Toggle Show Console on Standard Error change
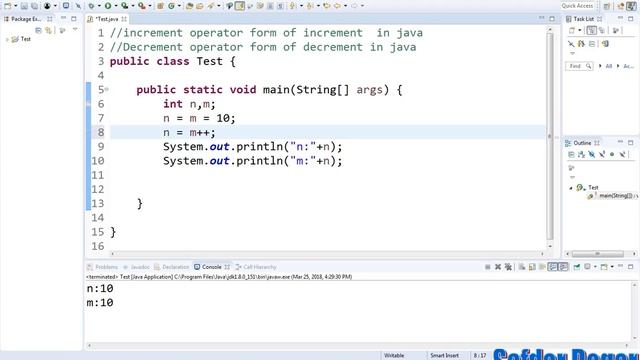 tap(563, 267)
